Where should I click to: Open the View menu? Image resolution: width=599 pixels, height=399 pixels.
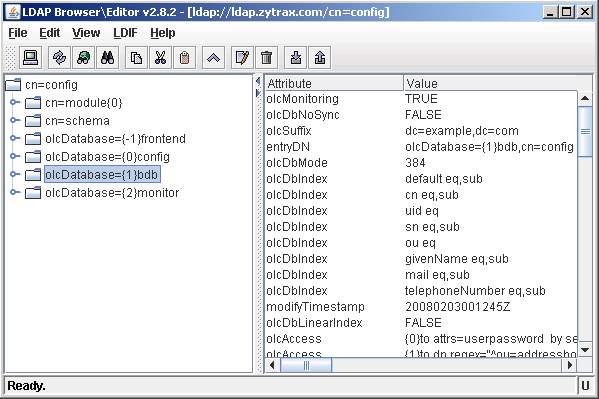point(86,33)
